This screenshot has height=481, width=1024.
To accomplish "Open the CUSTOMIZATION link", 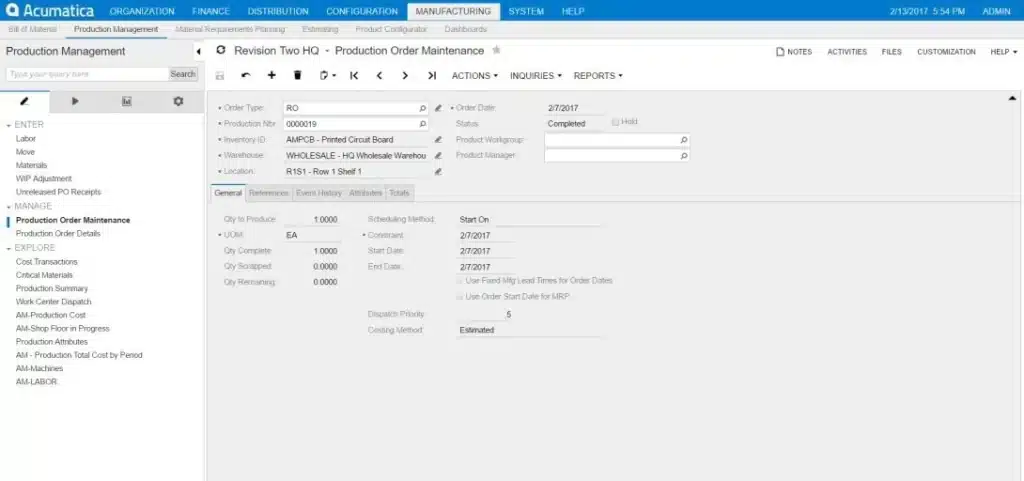I will 946,52.
